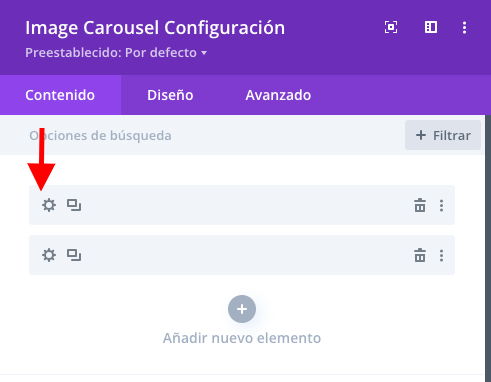Viewport: 491px width, 382px height.
Task: Open the Avanzado tab
Action: click(x=278, y=95)
